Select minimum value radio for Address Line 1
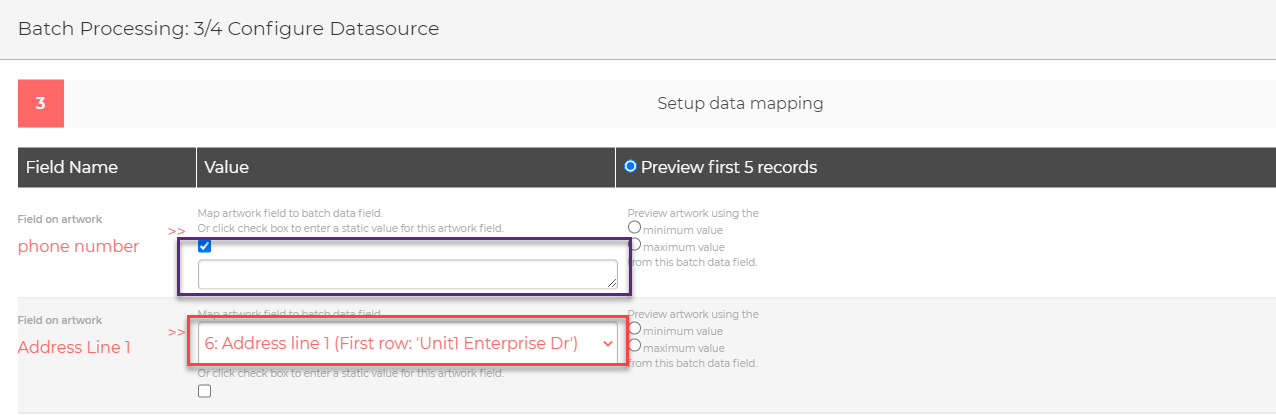This screenshot has height=415, width=1276. coord(634,329)
